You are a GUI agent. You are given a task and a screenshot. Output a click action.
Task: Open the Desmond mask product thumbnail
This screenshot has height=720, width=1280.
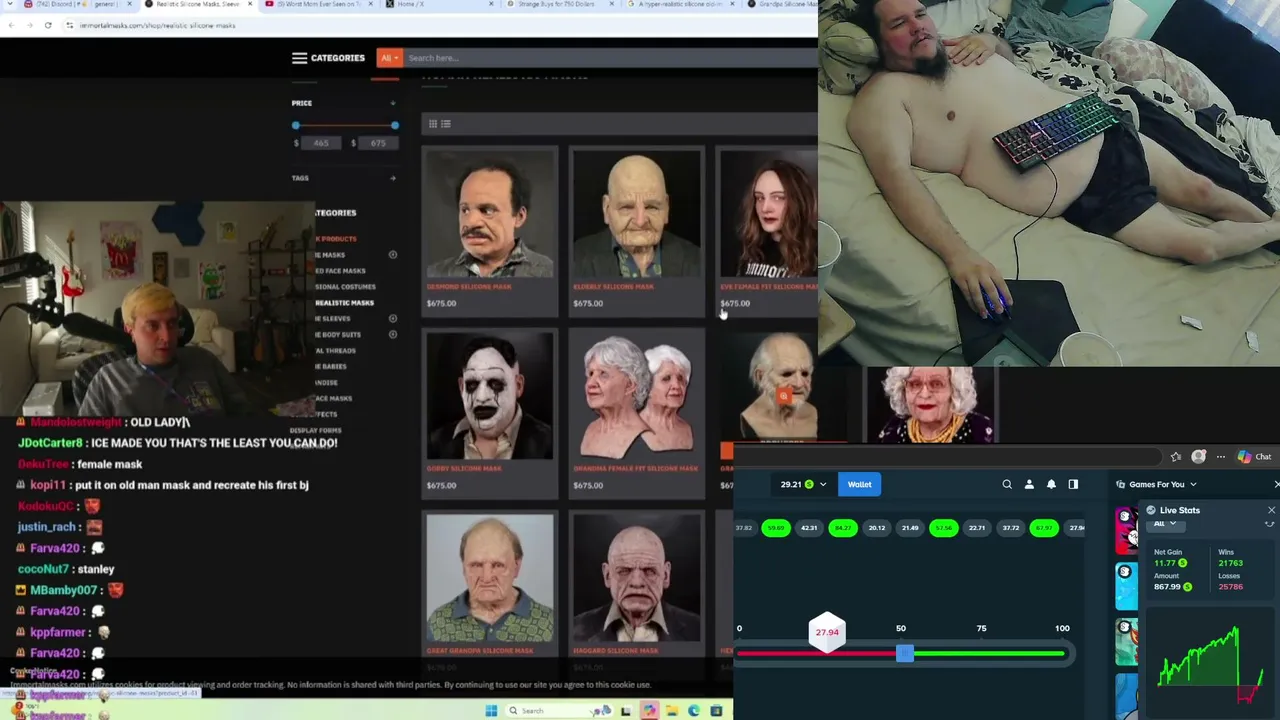490,213
